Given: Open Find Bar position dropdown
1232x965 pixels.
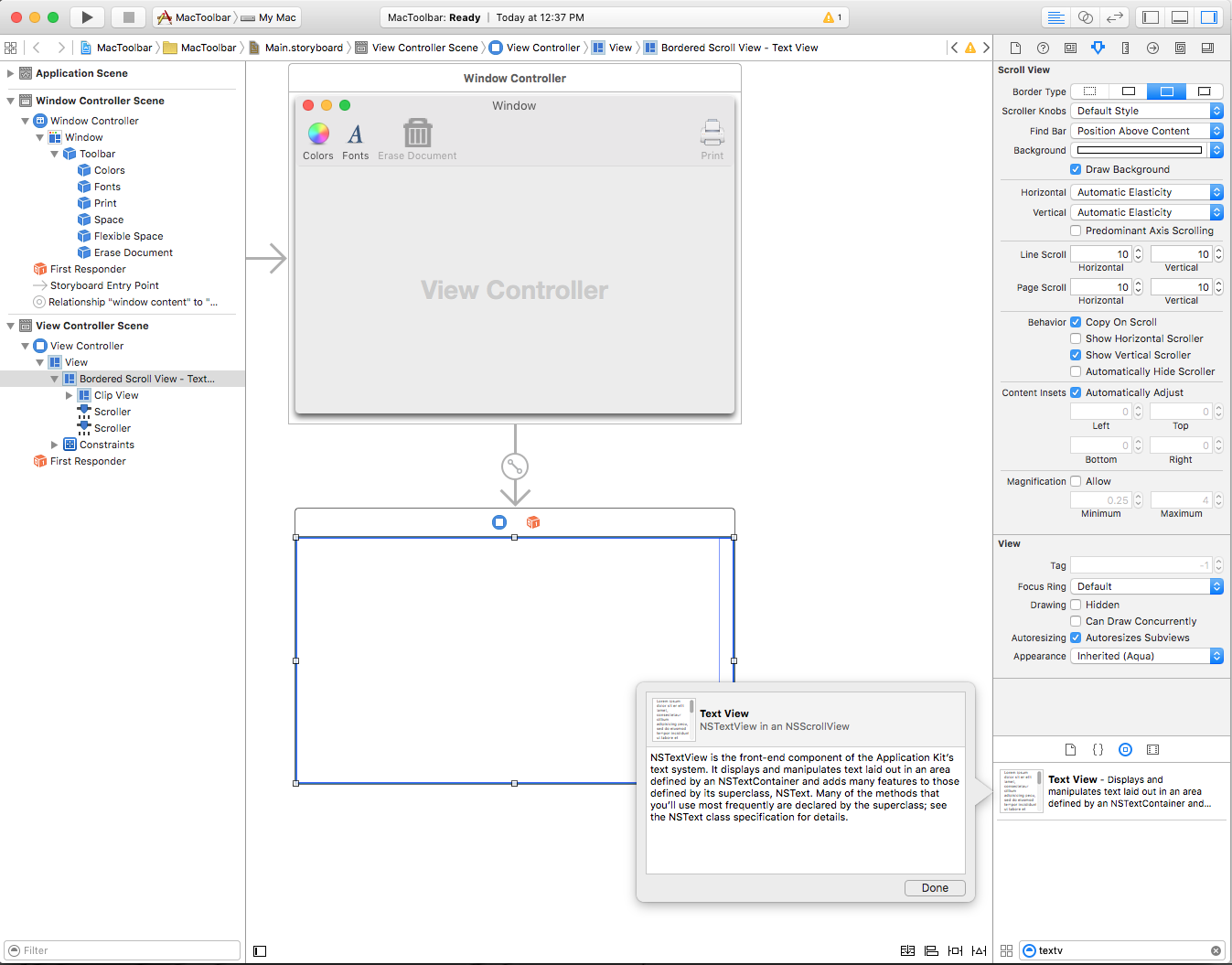Looking at the screenshot, I should click(x=1147, y=131).
